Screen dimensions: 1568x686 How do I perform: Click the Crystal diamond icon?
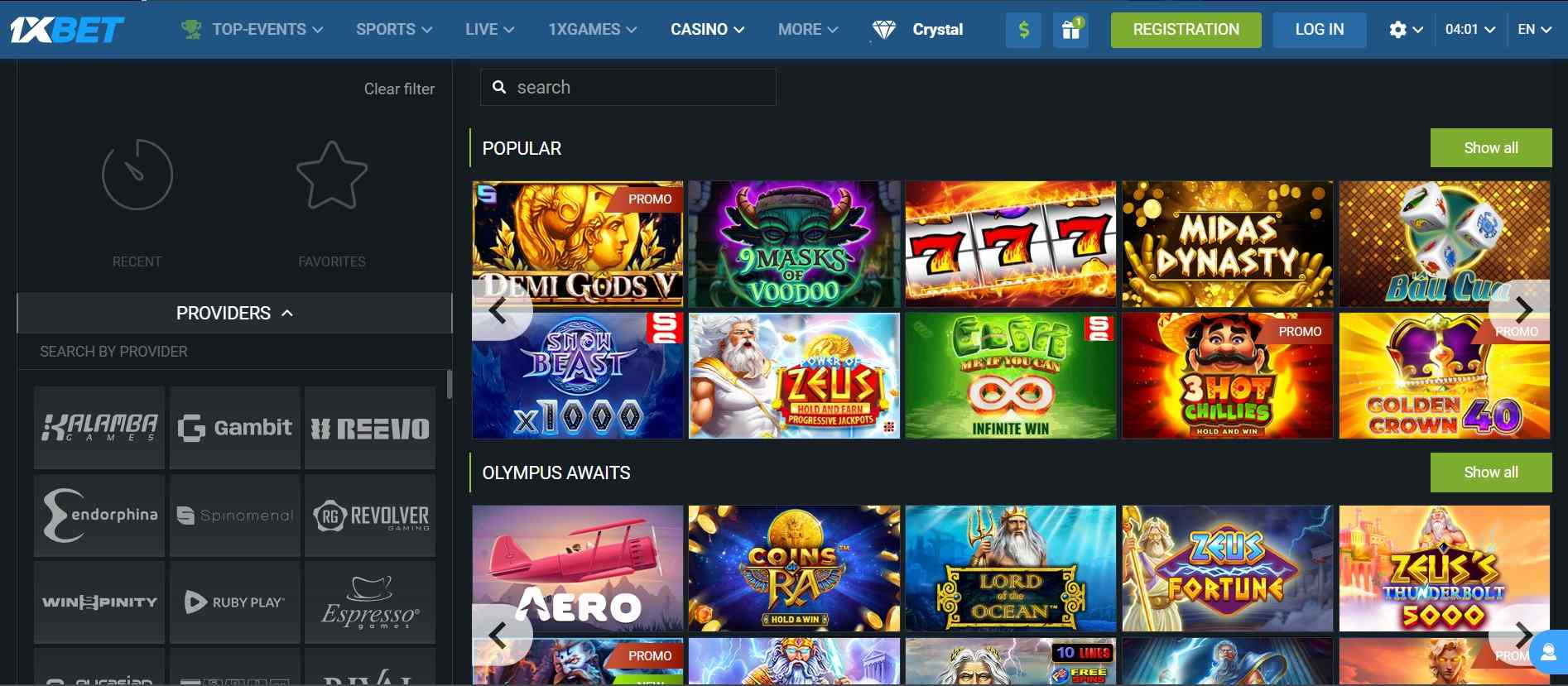tap(884, 30)
